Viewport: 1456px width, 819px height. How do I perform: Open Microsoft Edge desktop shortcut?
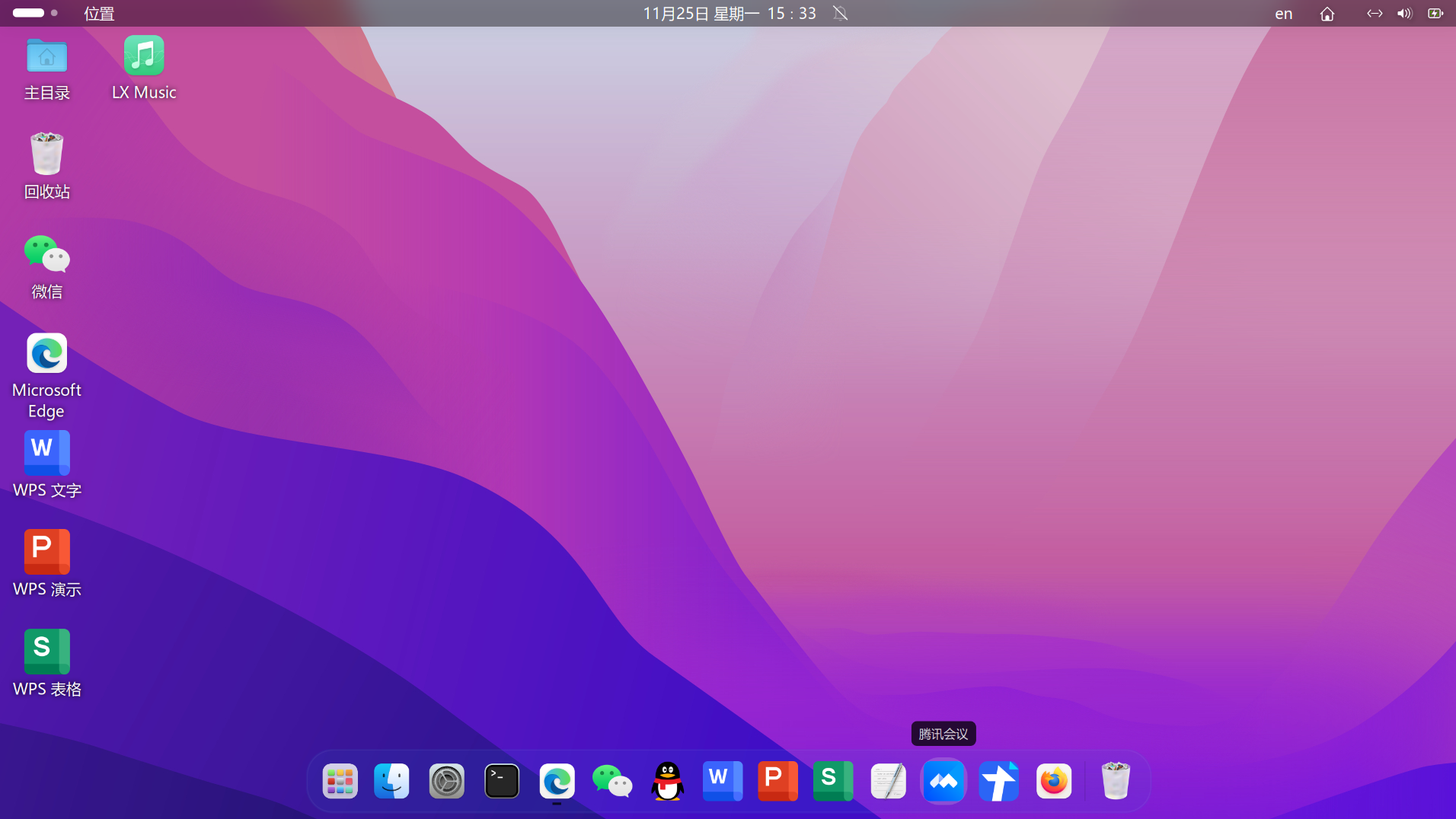pos(46,376)
